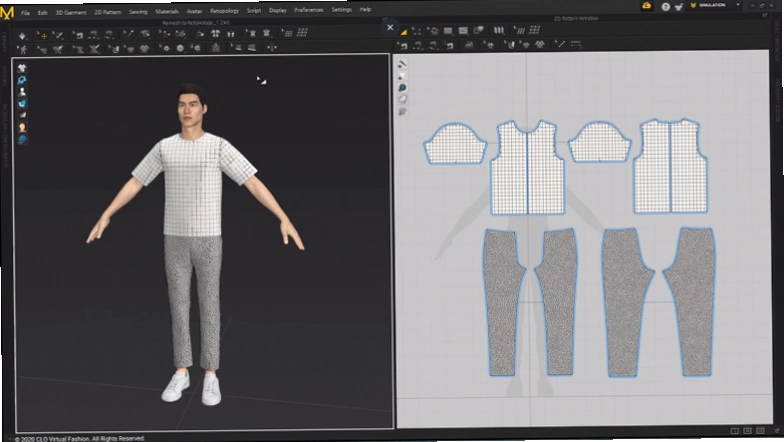Select the left sleeve pattern piece
This screenshot has width=784, height=442.
455,144
